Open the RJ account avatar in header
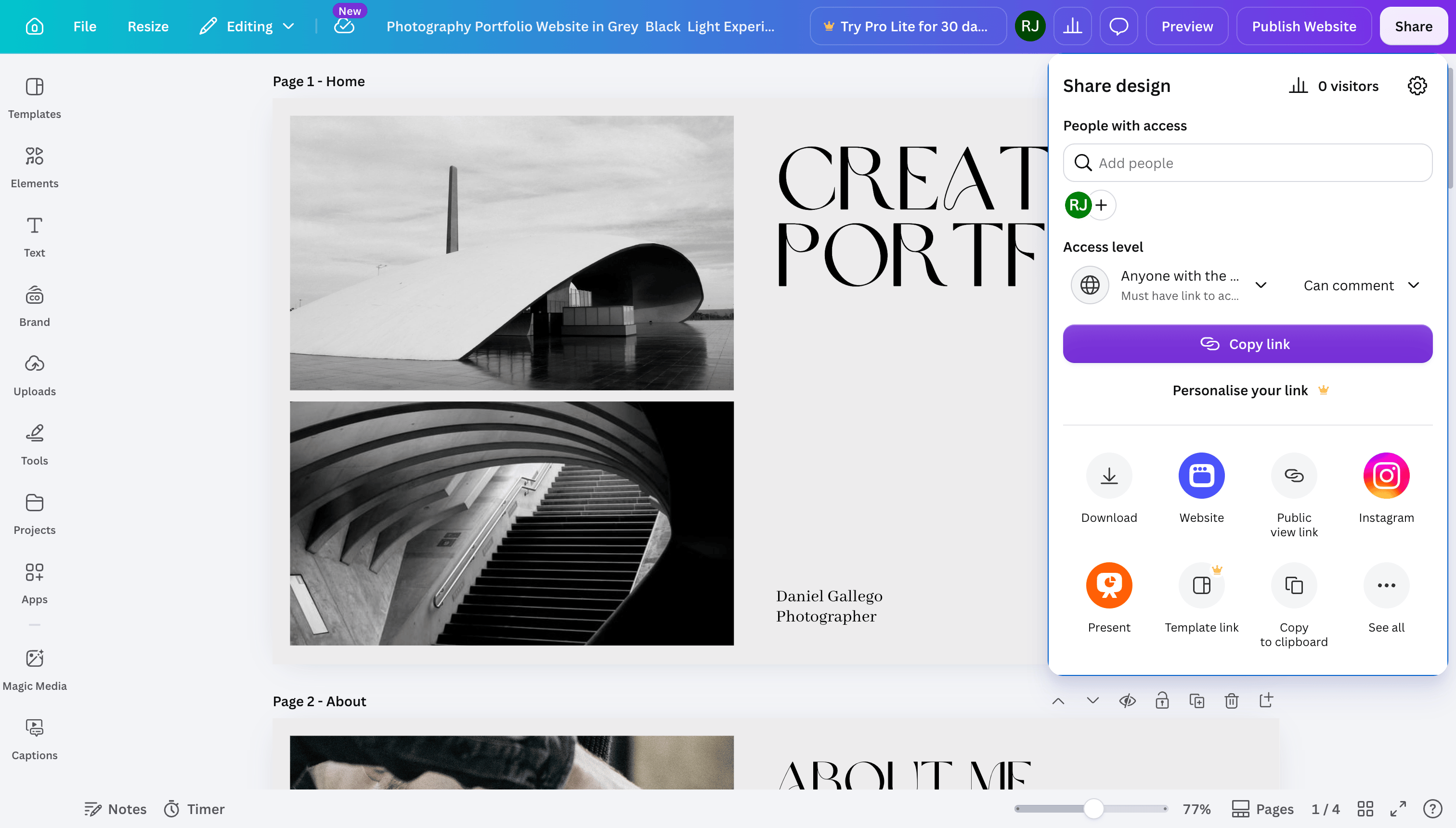1456x828 pixels. tap(1029, 26)
